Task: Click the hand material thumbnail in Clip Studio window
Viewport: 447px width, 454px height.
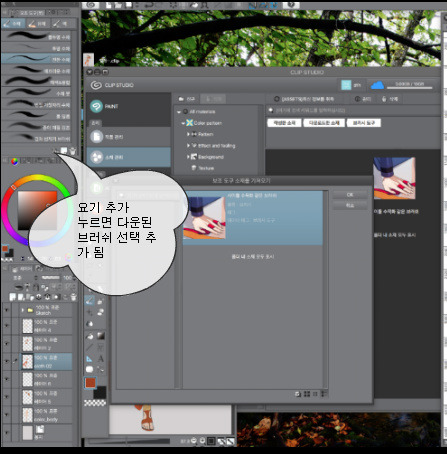Action: click(394, 178)
